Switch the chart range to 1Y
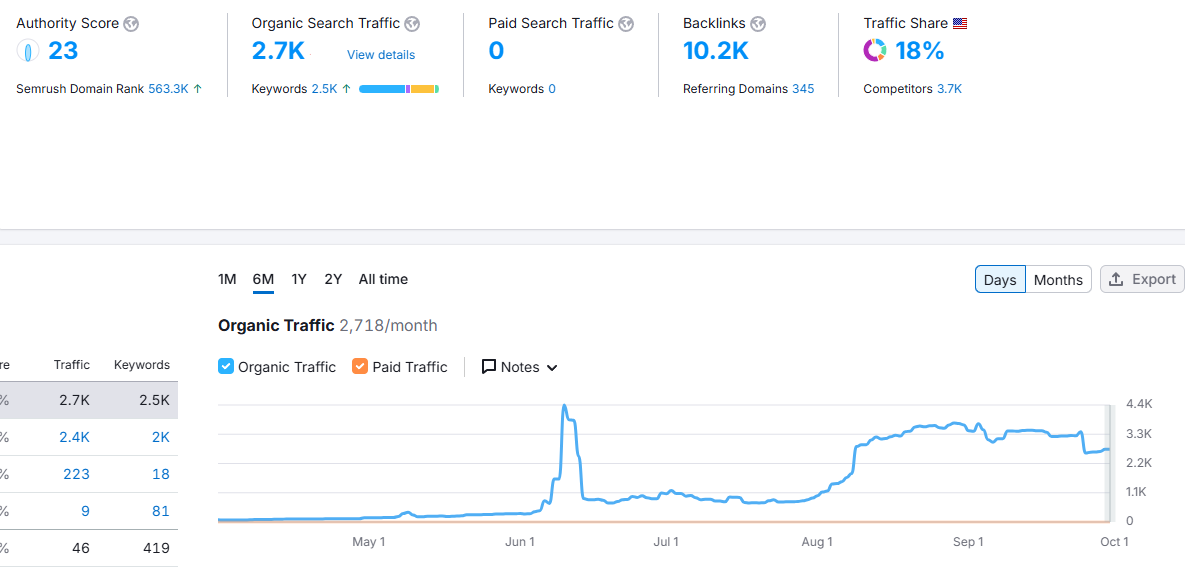1185x579 pixels. coord(298,280)
